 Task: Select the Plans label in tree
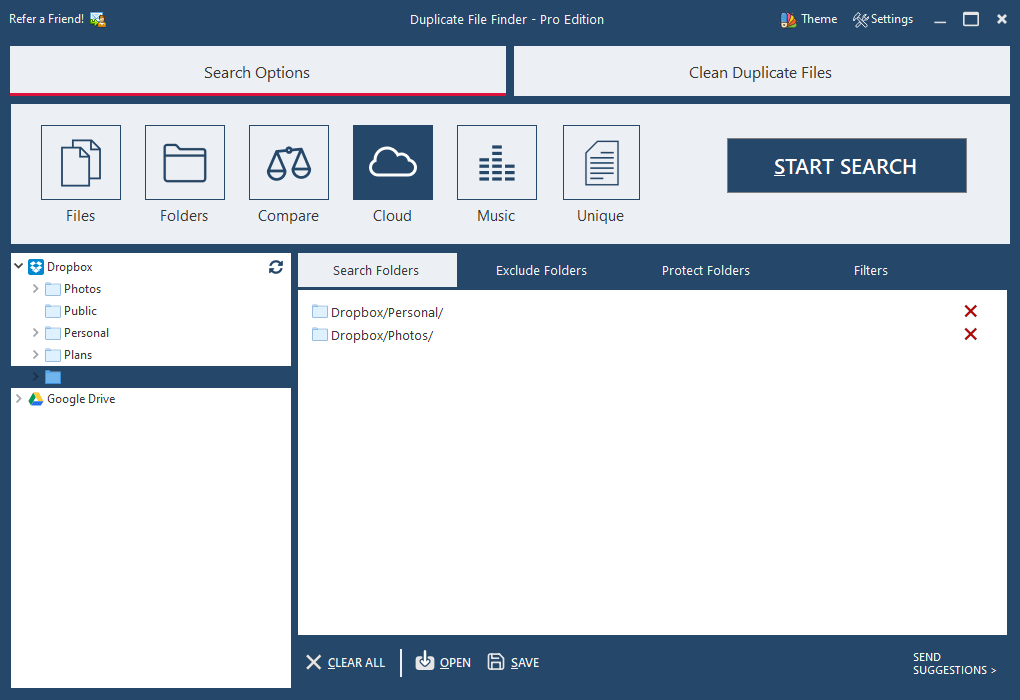point(78,355)
